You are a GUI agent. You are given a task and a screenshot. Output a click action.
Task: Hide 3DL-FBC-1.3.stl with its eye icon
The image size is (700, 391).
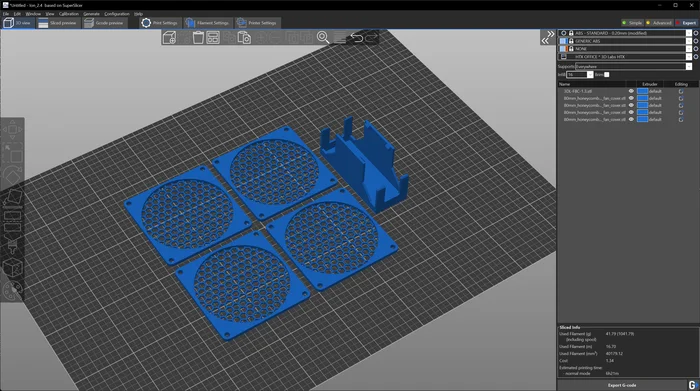(631, 91)
